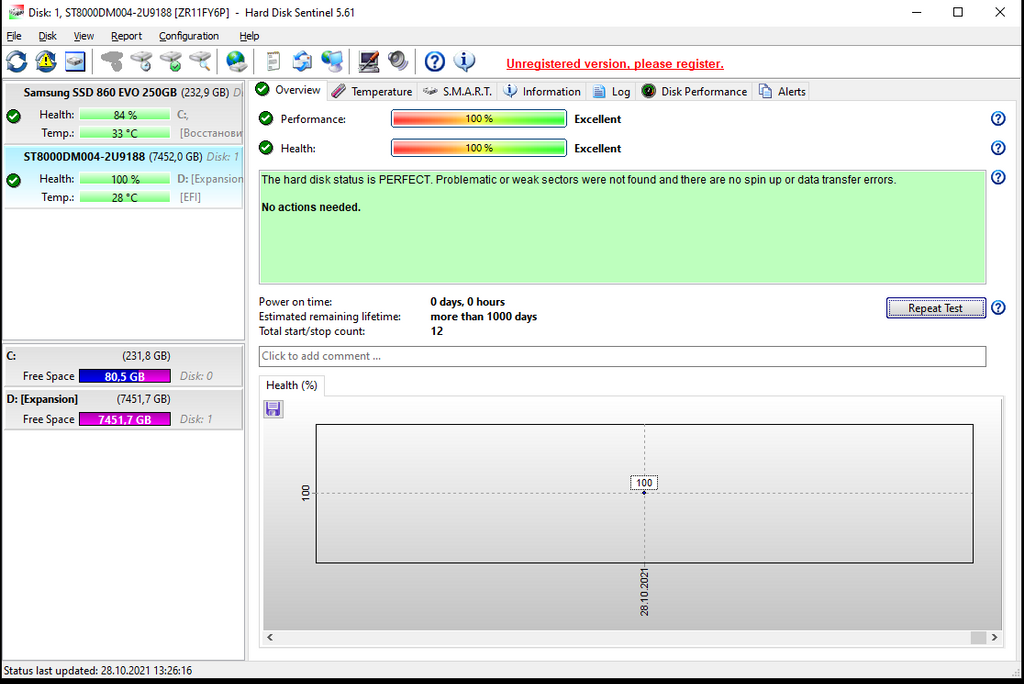Open the Disk menu
This screenshot has width=1024, height=684.
[x=47, y=36]
